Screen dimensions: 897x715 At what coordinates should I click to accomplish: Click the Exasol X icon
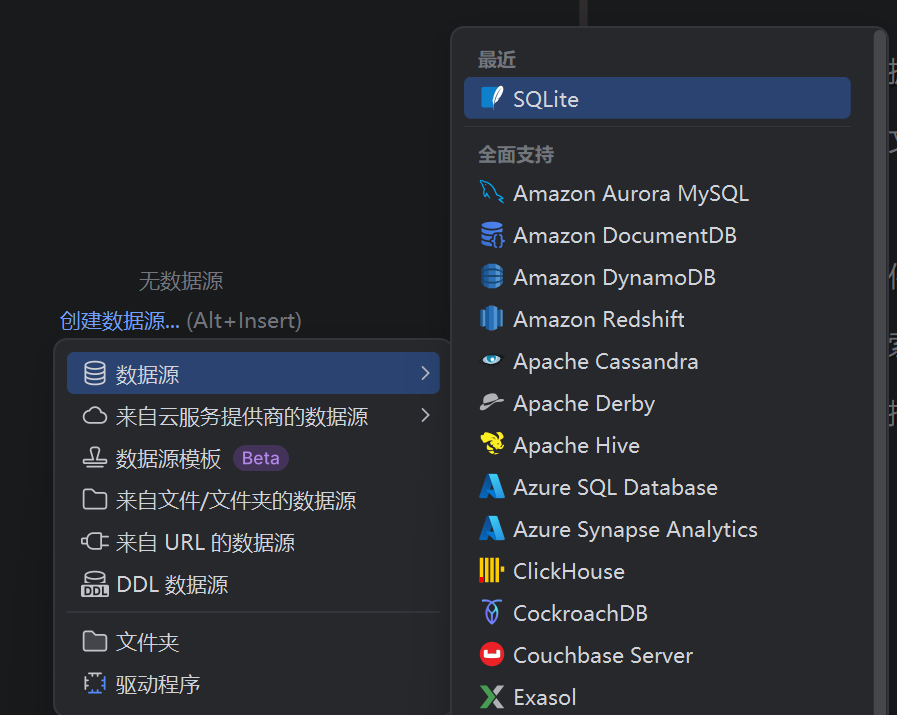tap(492, 697)
